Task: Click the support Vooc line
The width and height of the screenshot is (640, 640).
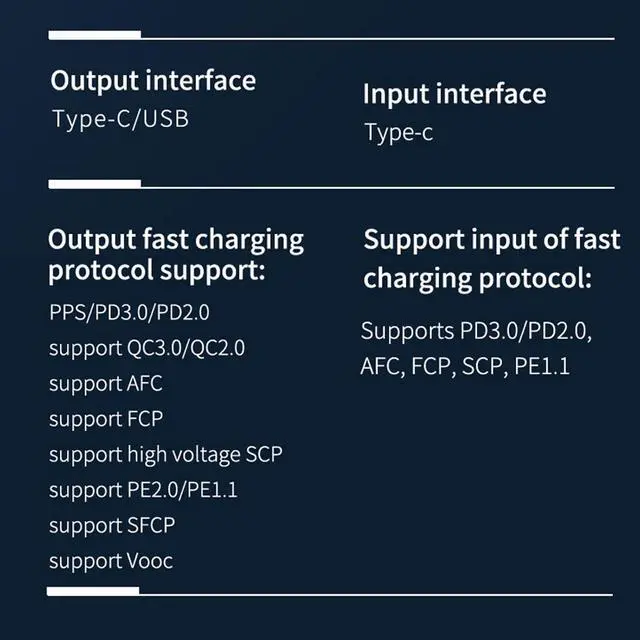Action: pos(111,561)
